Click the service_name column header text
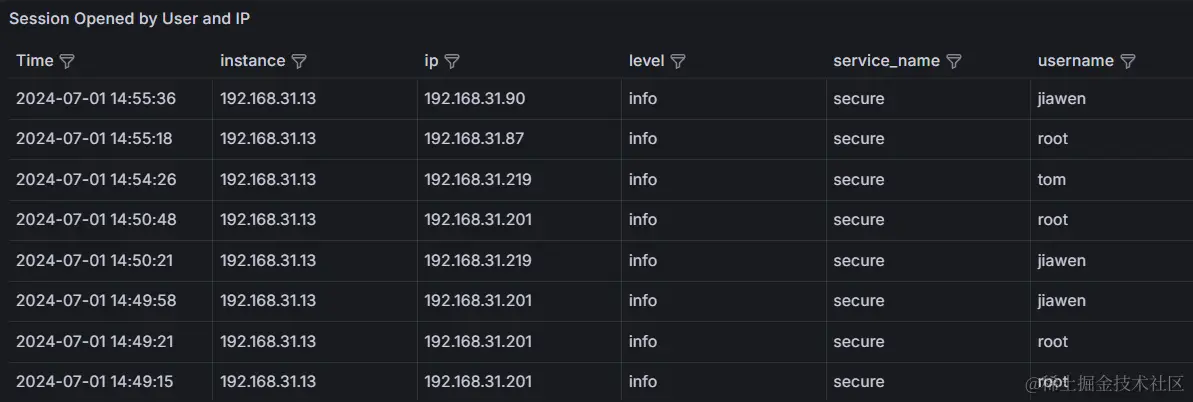This screenshot has height=402, width=1193. (886, 61)
